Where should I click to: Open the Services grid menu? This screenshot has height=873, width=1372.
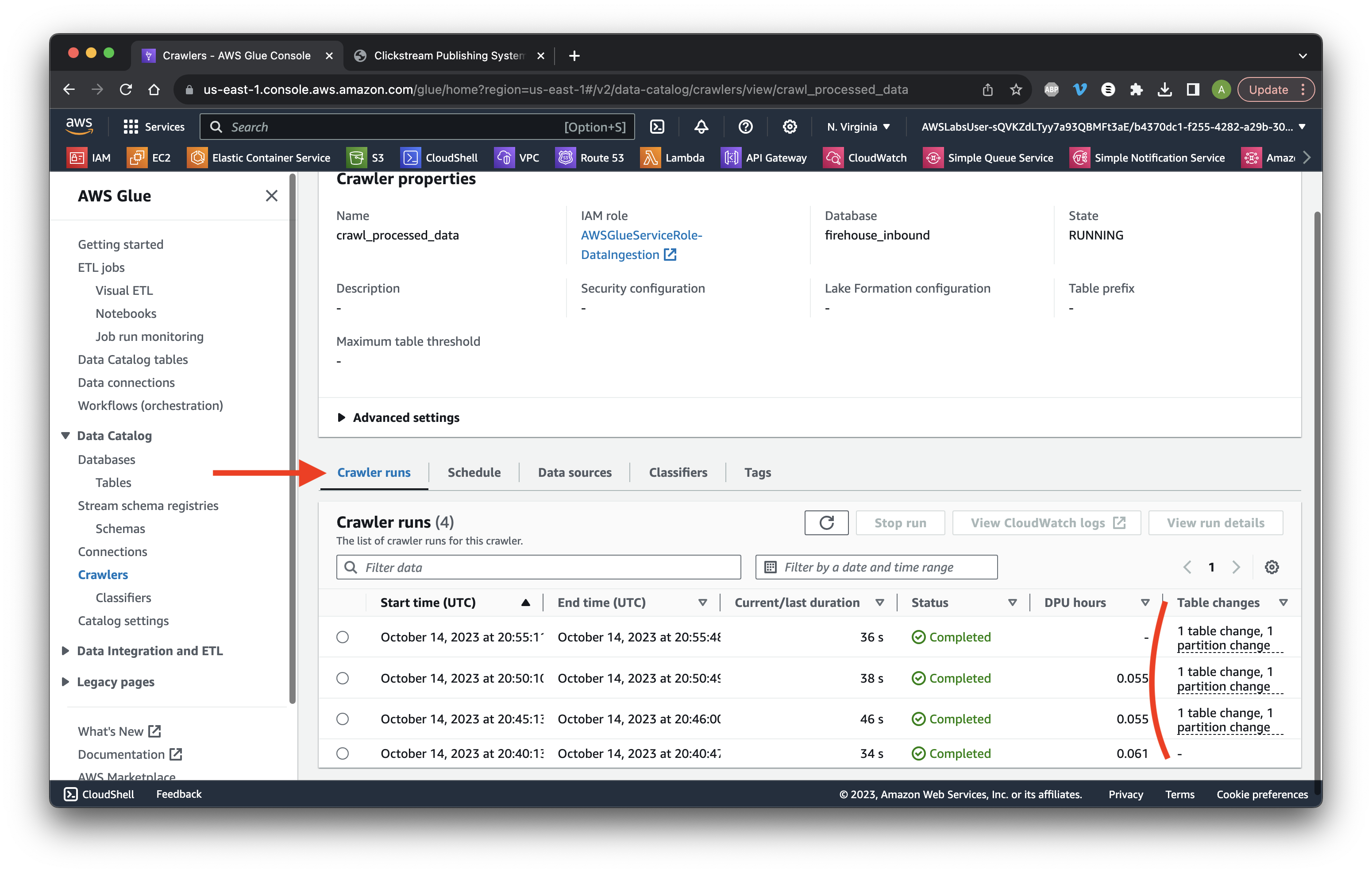[x=154, y=127]
